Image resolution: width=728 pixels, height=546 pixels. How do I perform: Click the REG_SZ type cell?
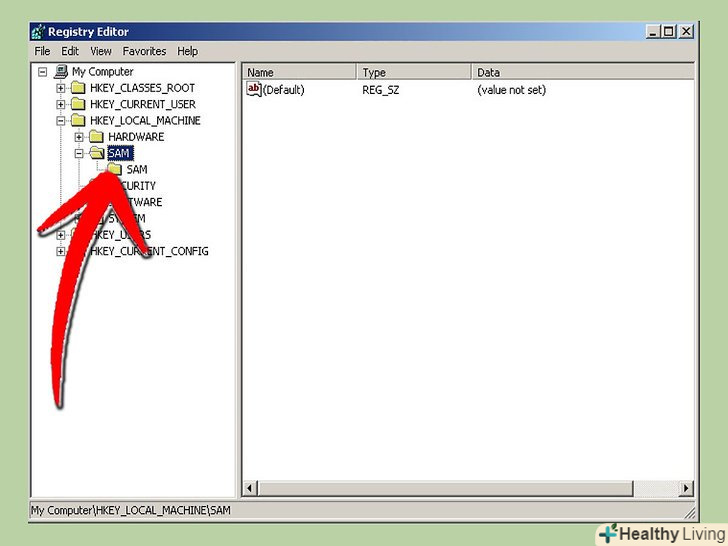[x=381, y=90]
